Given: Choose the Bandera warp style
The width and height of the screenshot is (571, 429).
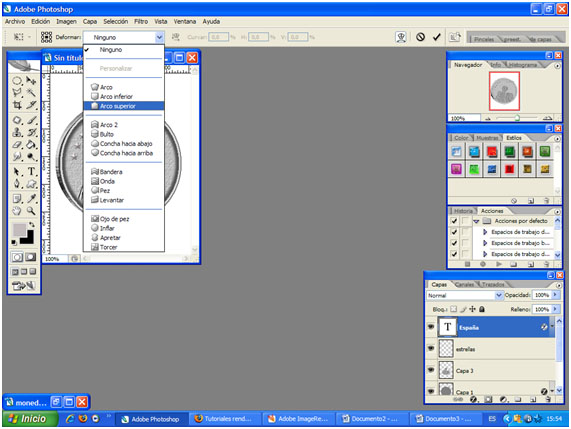Looking at the screenshot, I should click(x=124, y=172).
